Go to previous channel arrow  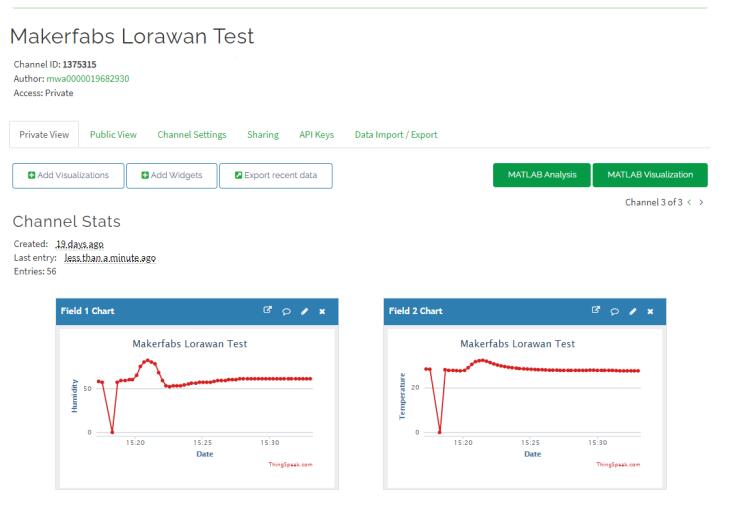click(689, 202)
